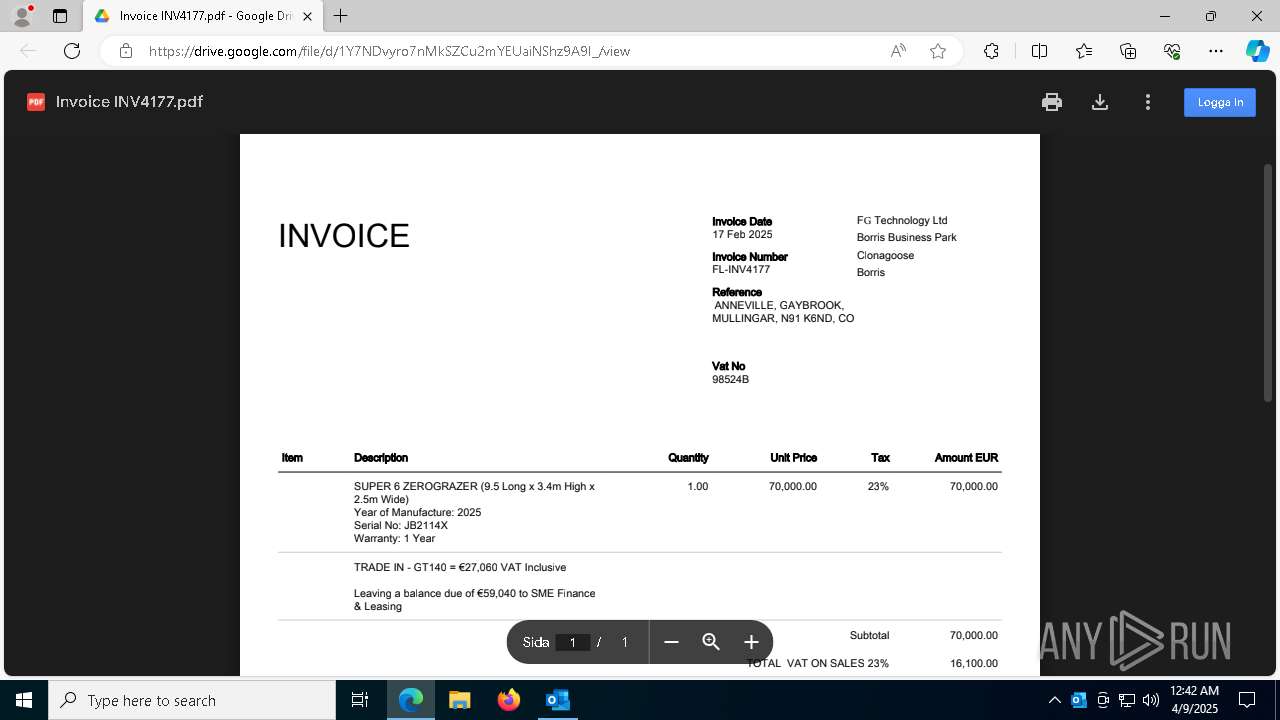
Task: Click the page vertical scrollbar
Action: [1268, 283]
